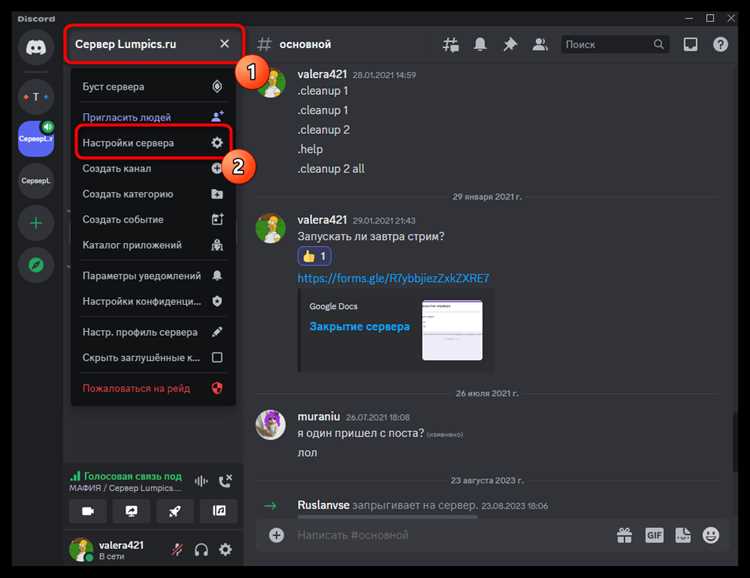Screen dimensions: 750x578
Task: Click the Написать #основной message field
Action: coord(450,535)
